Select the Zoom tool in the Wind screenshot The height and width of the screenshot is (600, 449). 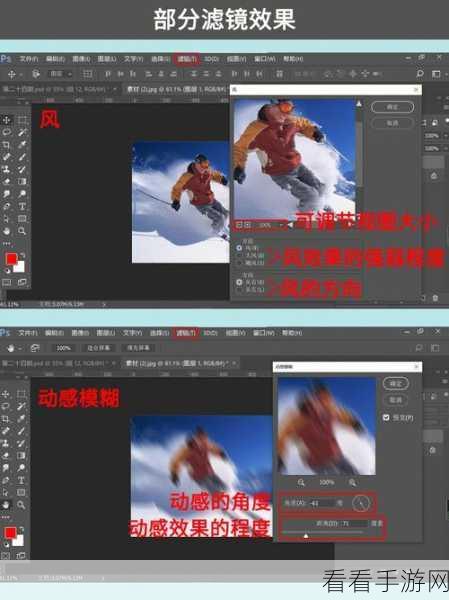pyautogui.click(x=22, y=231)
